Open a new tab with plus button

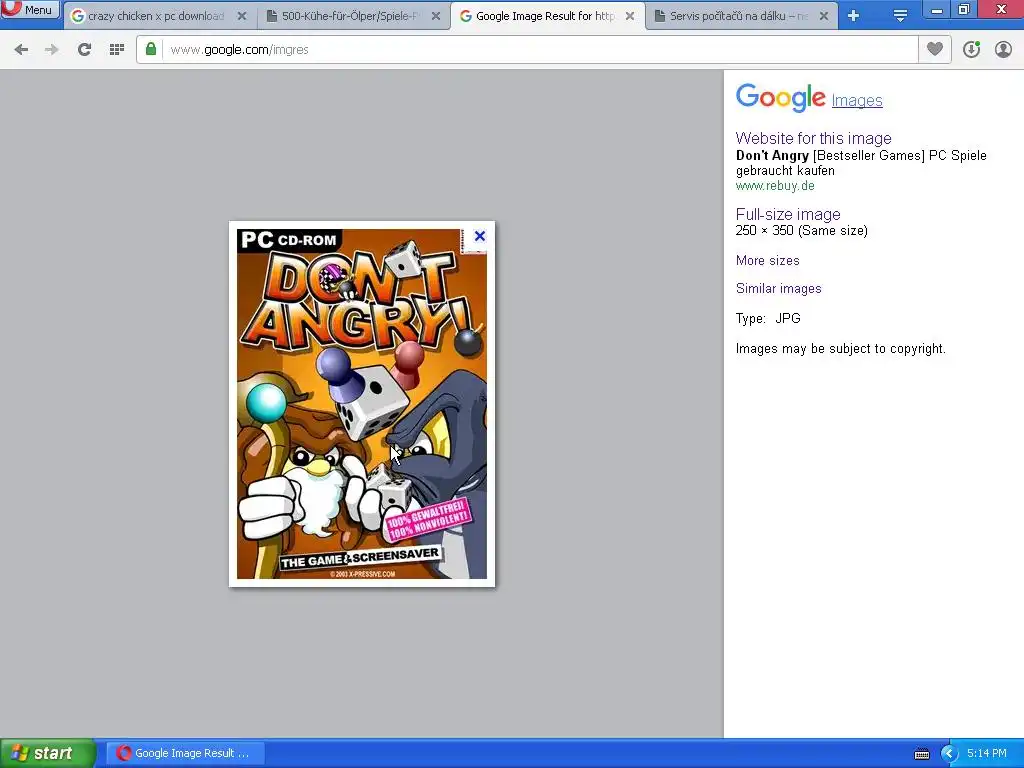click(854, 16)
